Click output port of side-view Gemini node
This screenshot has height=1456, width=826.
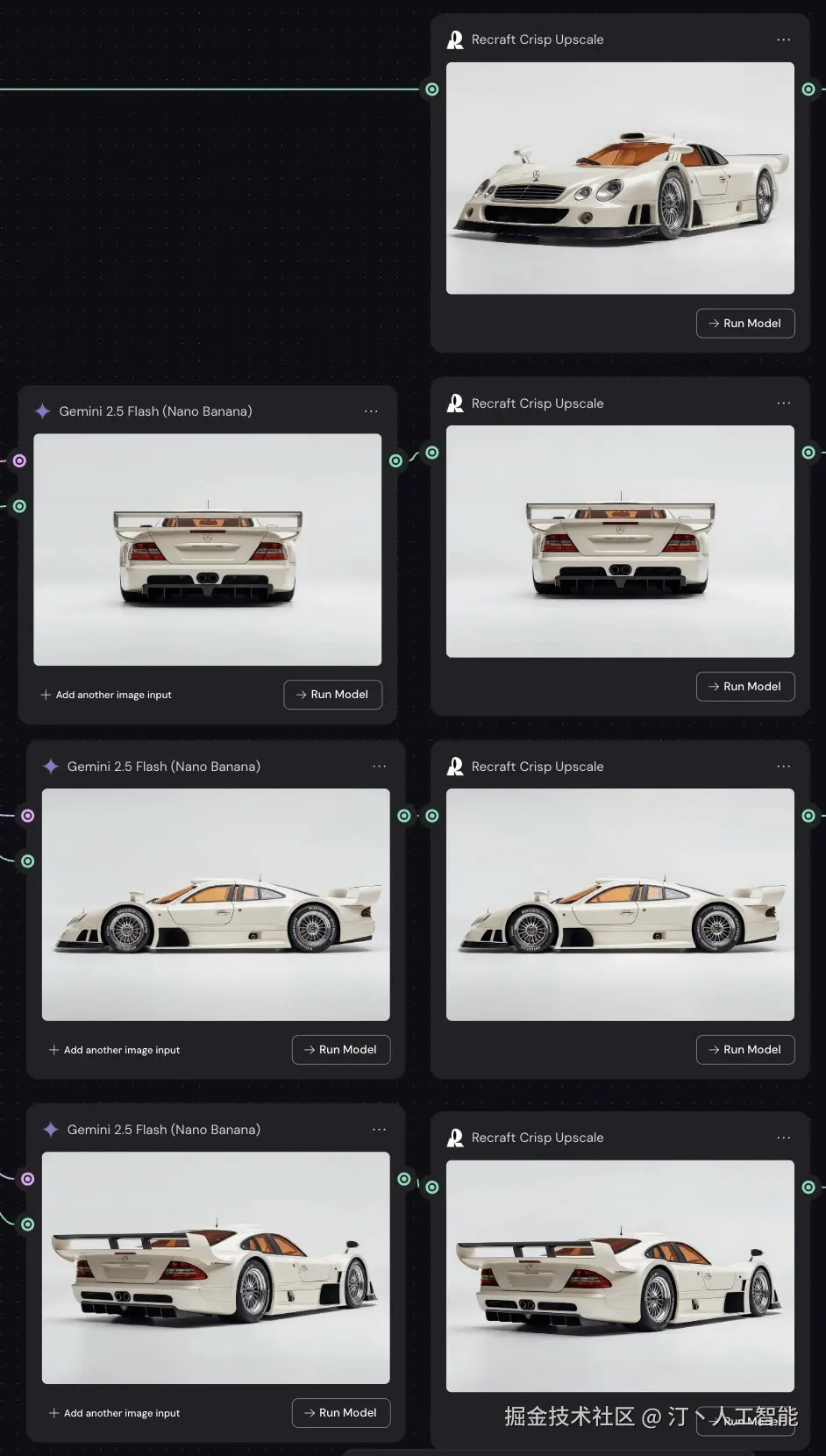click(x=404, y=816)
